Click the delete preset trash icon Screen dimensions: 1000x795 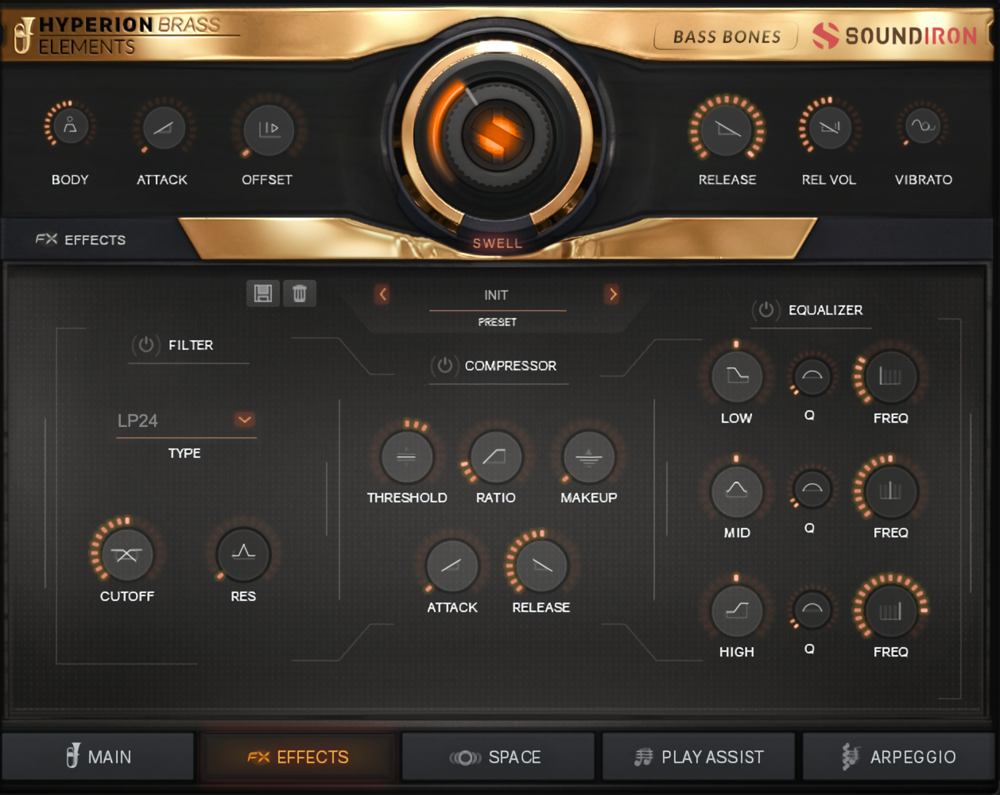click(x=299, y=293)
